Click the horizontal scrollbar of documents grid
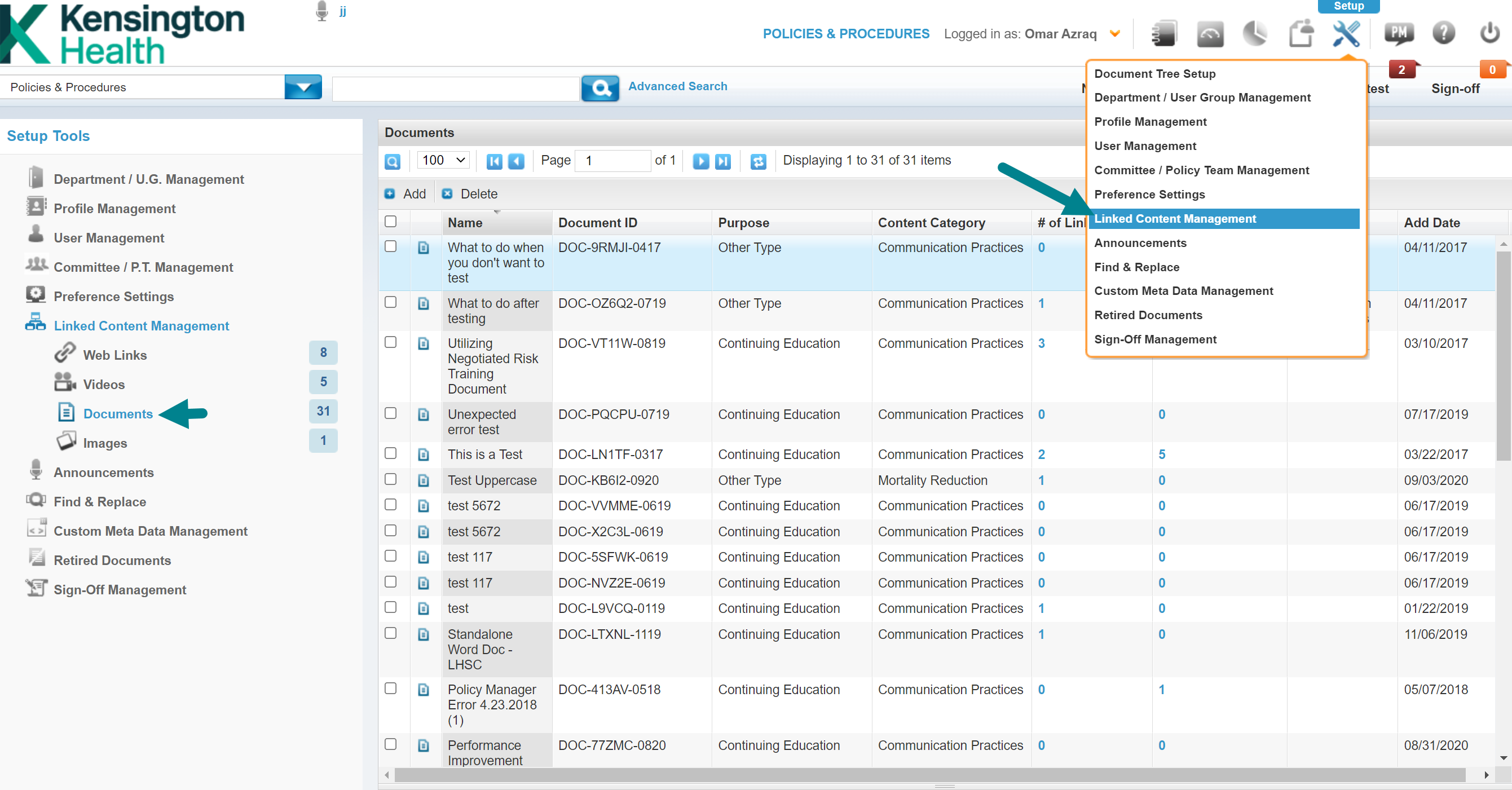The height and width of the screenshot is (790, 1512). 931,775
